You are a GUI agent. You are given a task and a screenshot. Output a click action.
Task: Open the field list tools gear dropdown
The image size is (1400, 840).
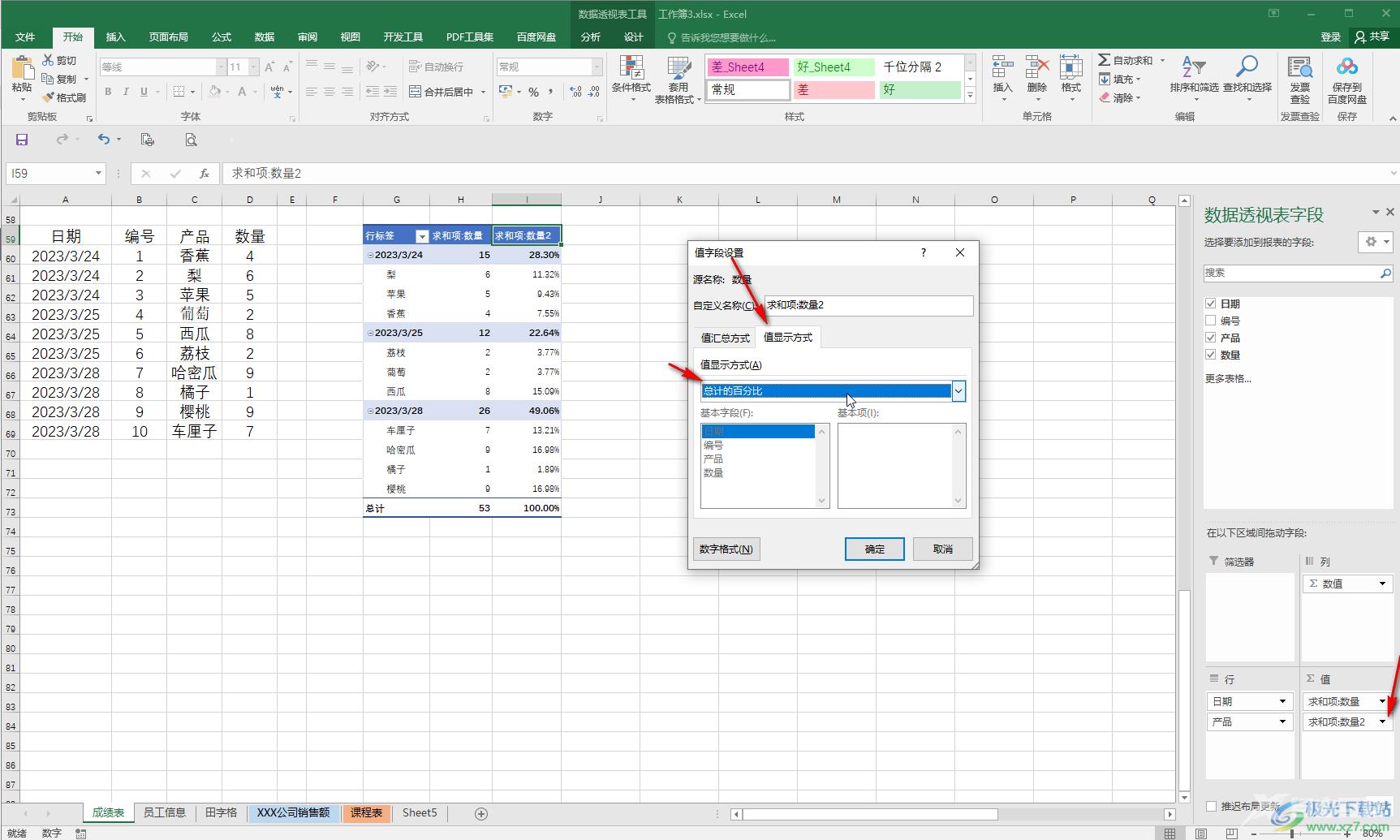pyautogui.click(x=1376, y=242)
